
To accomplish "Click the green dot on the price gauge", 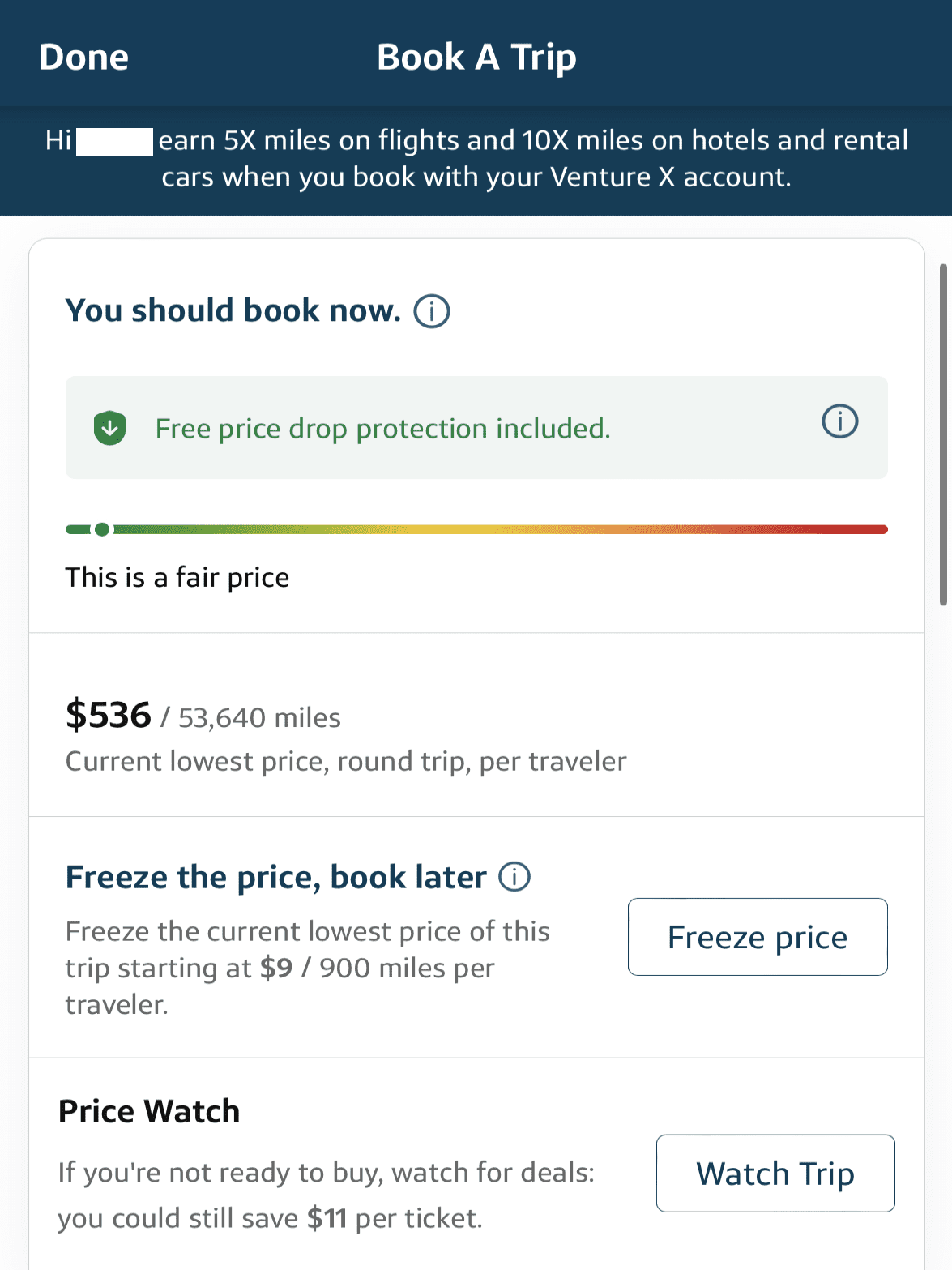I will pos(100,529).
